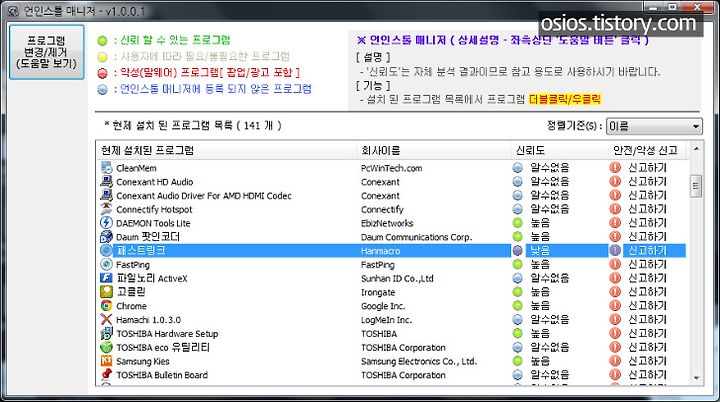The image size is (720, 402).
Task: Click the DAEMON Tools Lite icon
Action: [107, 223]
